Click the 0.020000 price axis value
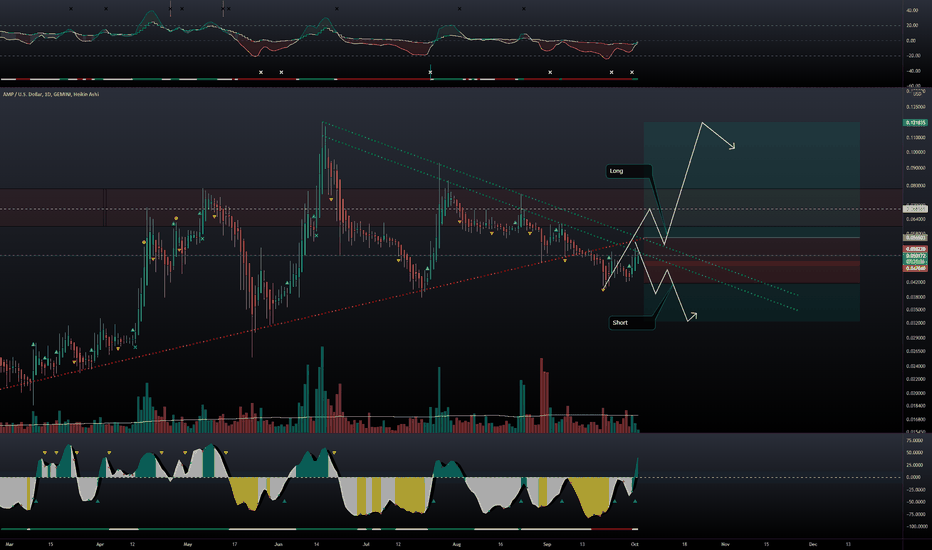The image size is (932, 550). pos(915,394)
